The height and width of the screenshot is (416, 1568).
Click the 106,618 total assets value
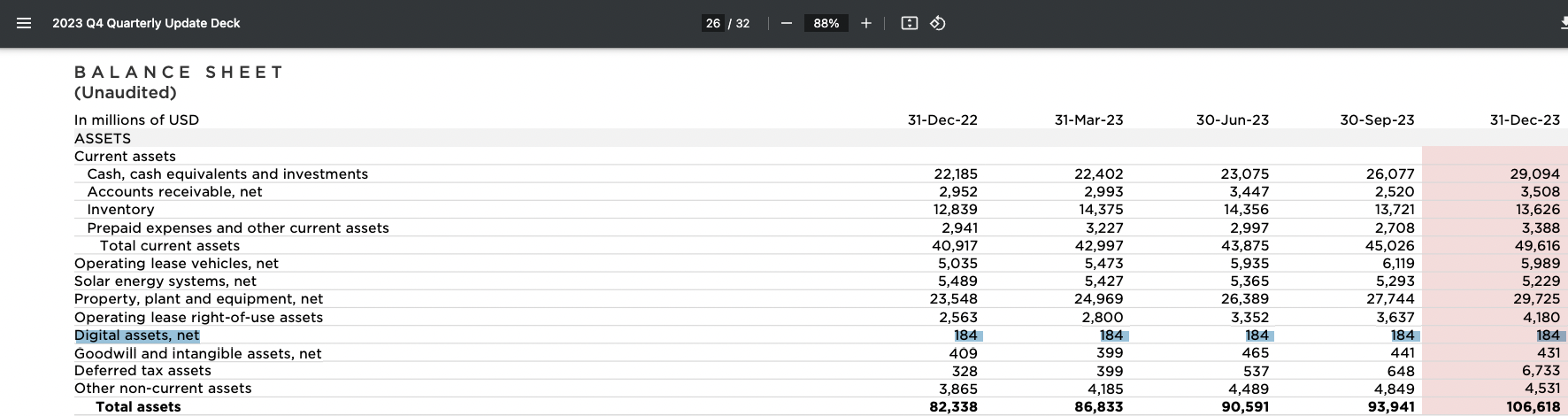[x=1533, y=407]
